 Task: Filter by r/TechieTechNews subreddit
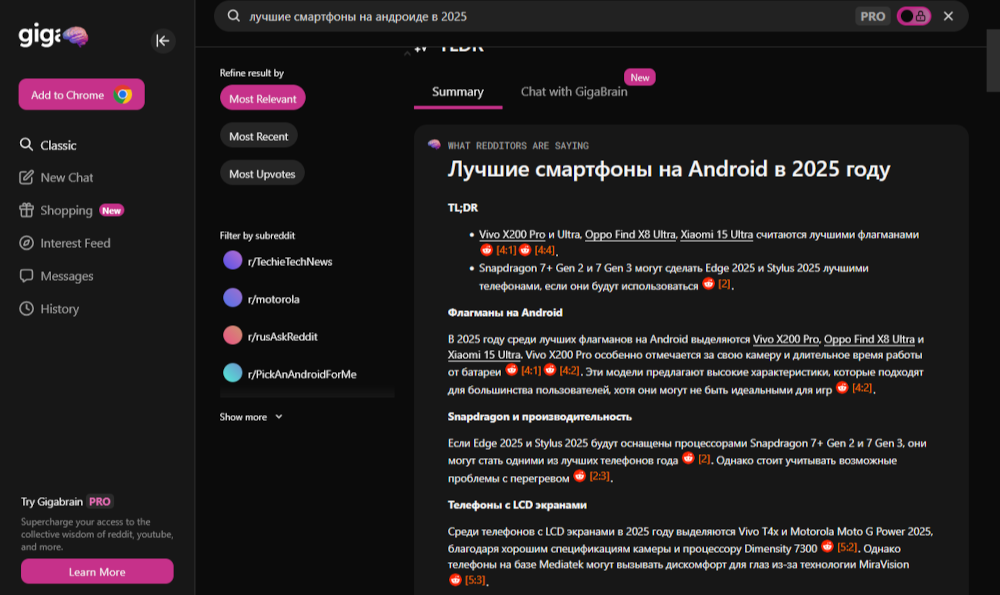tap(278, 261)
